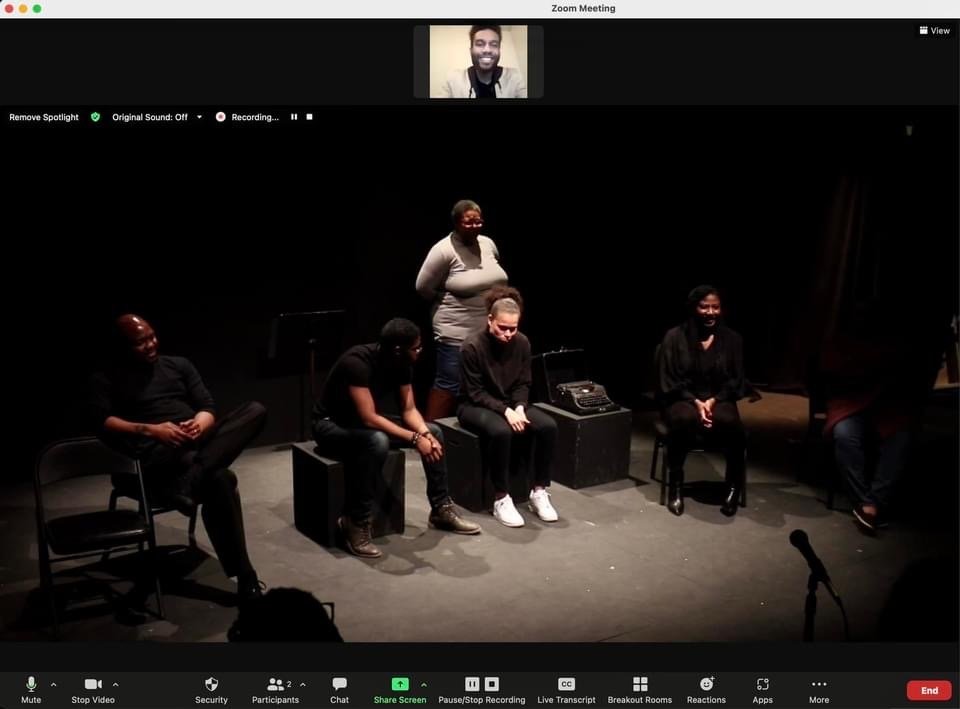Pause recording in the bottom toolbar
Viewport: 960px width, 709px height.
(472, 683)
